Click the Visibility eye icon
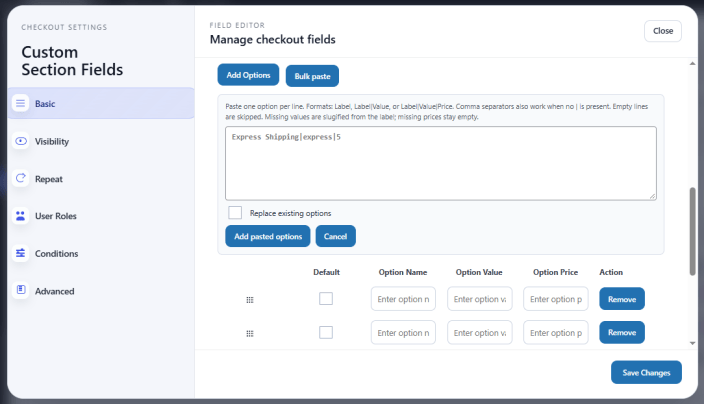This screenshot has width=704, height=404. click(21, 141)
